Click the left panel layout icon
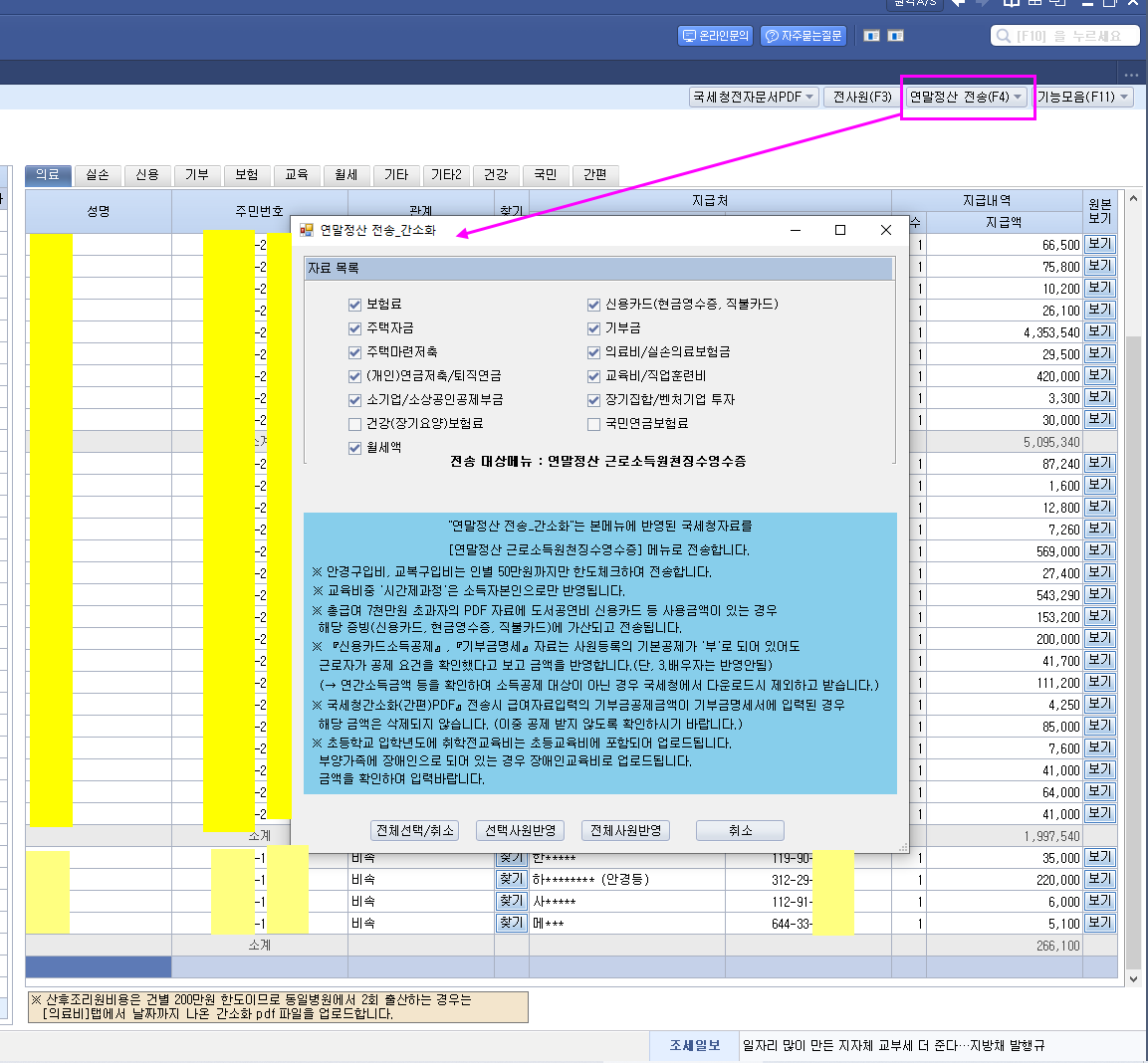Image resolution: width=1148 pixels, height=1063 pixels. [x=871, y=36]
